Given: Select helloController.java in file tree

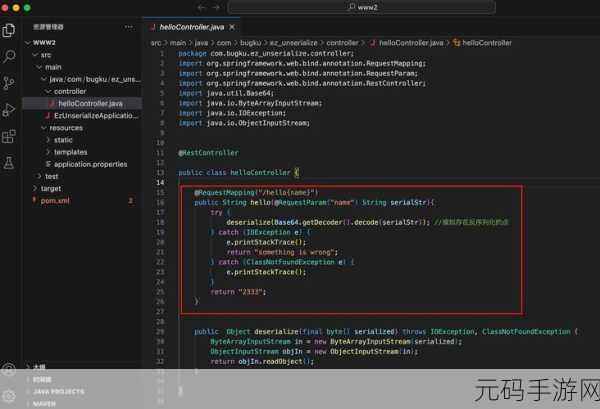Looking at the screenshot, I should [x=90, y=103].
